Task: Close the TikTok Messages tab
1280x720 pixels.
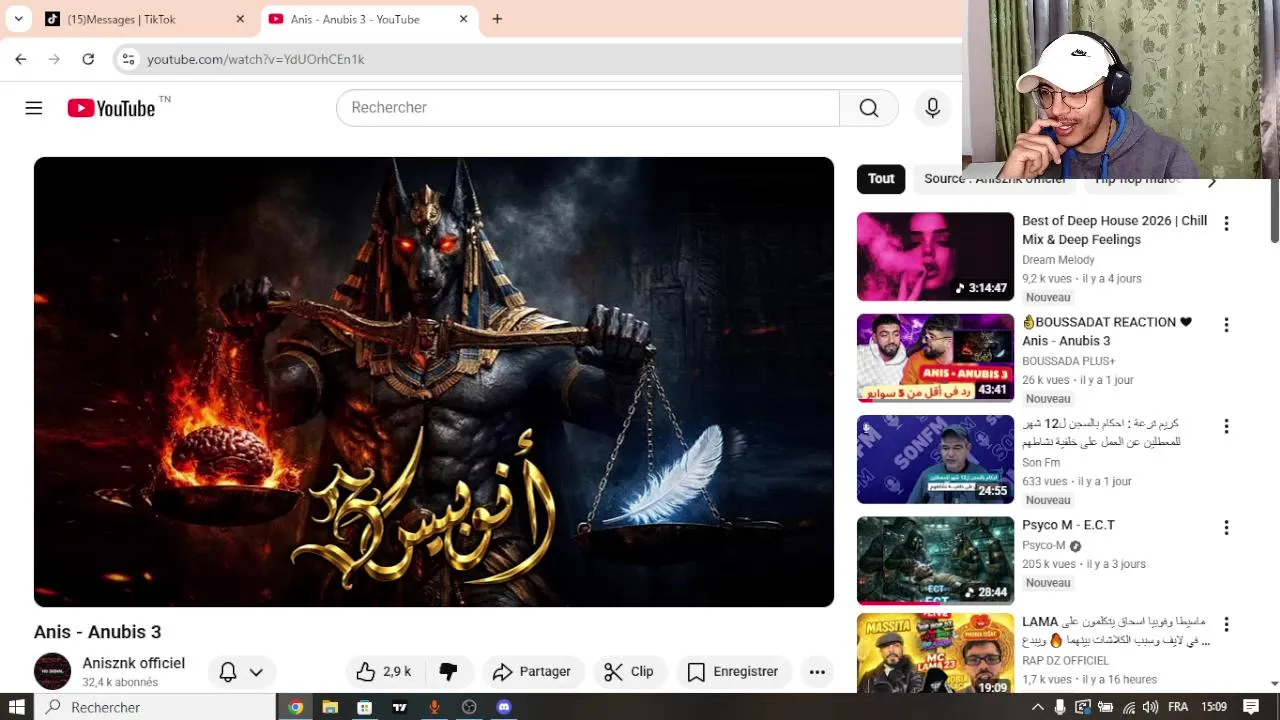Action: (x=240, y=19)
